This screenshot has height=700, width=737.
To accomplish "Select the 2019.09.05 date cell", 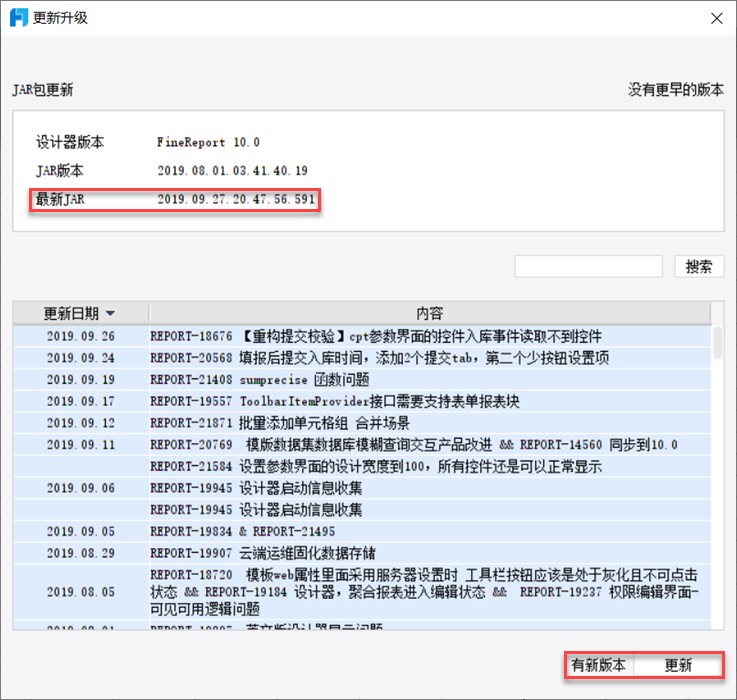I will tap(80, 531).
